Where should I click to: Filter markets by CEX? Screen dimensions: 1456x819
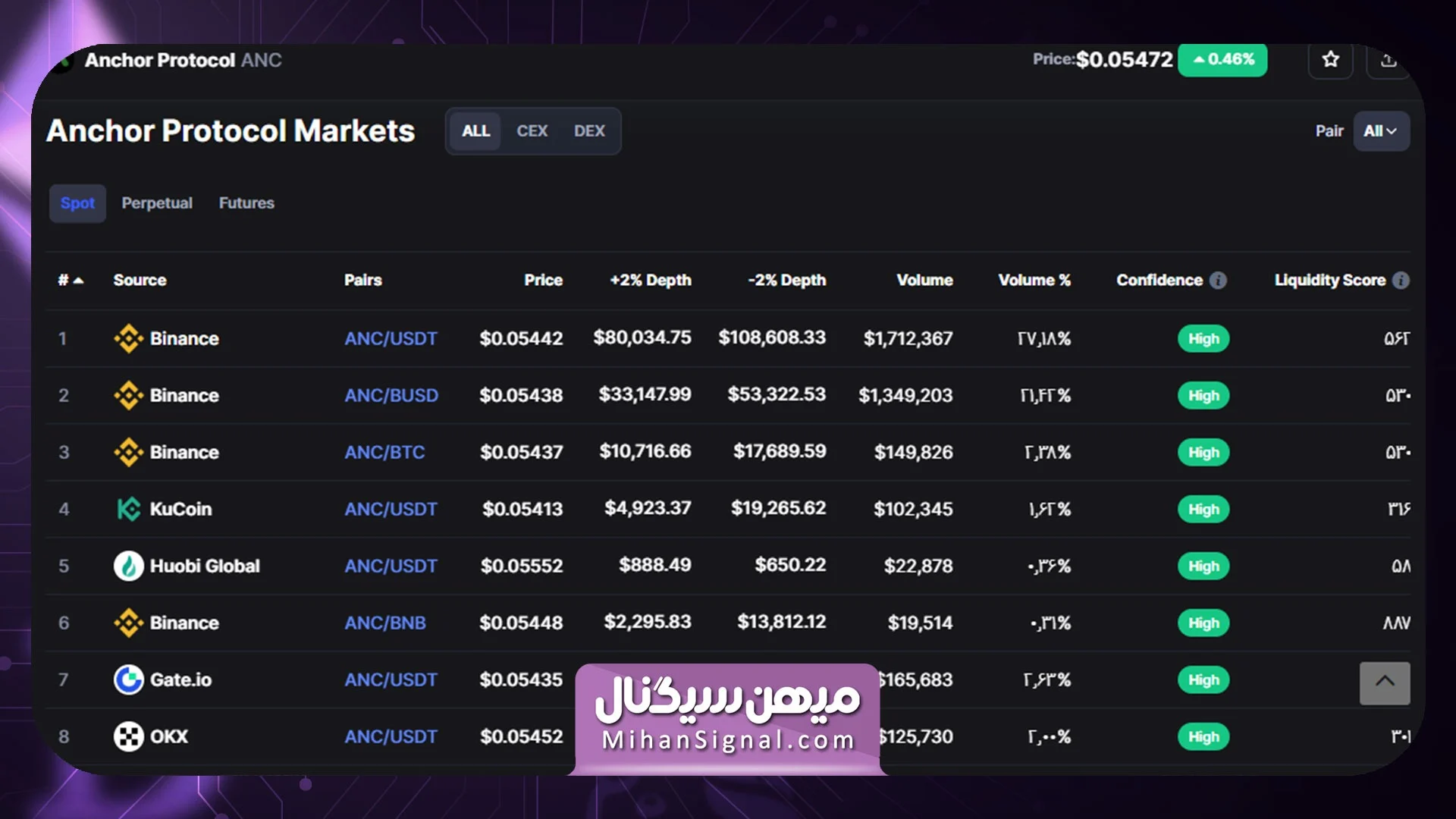click(532, 131)
